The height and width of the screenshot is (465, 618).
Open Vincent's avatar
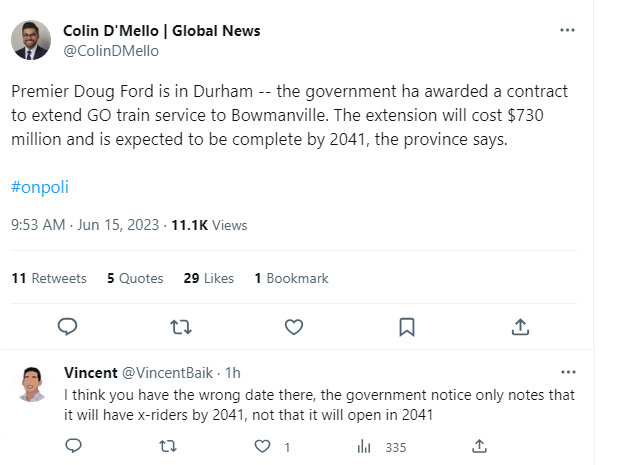(x=32, y=383)
